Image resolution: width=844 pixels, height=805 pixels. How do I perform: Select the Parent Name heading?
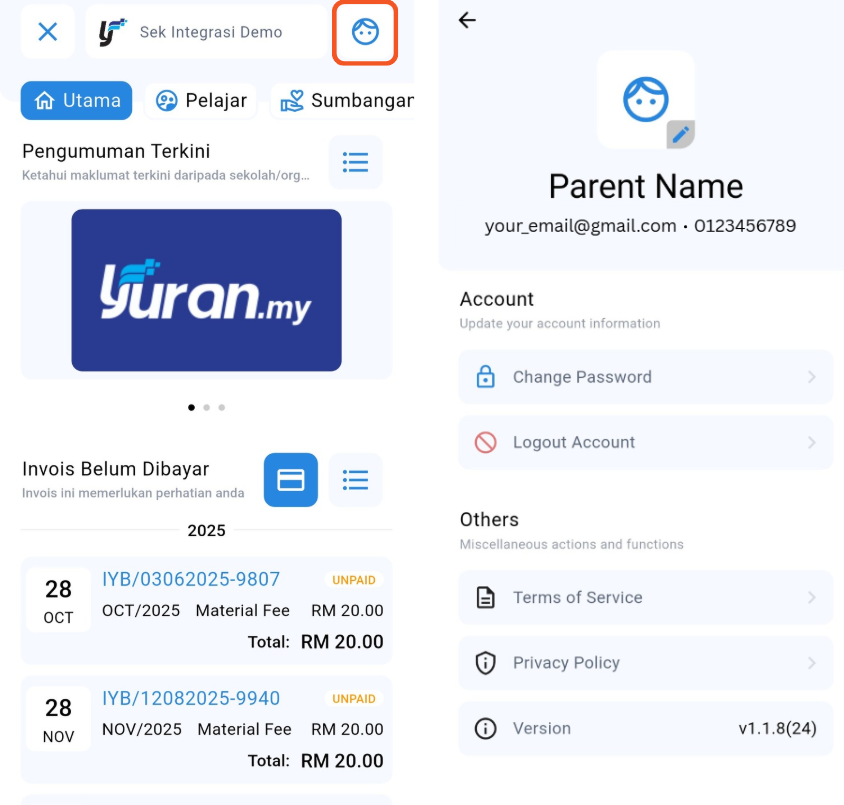pos(645,186)
